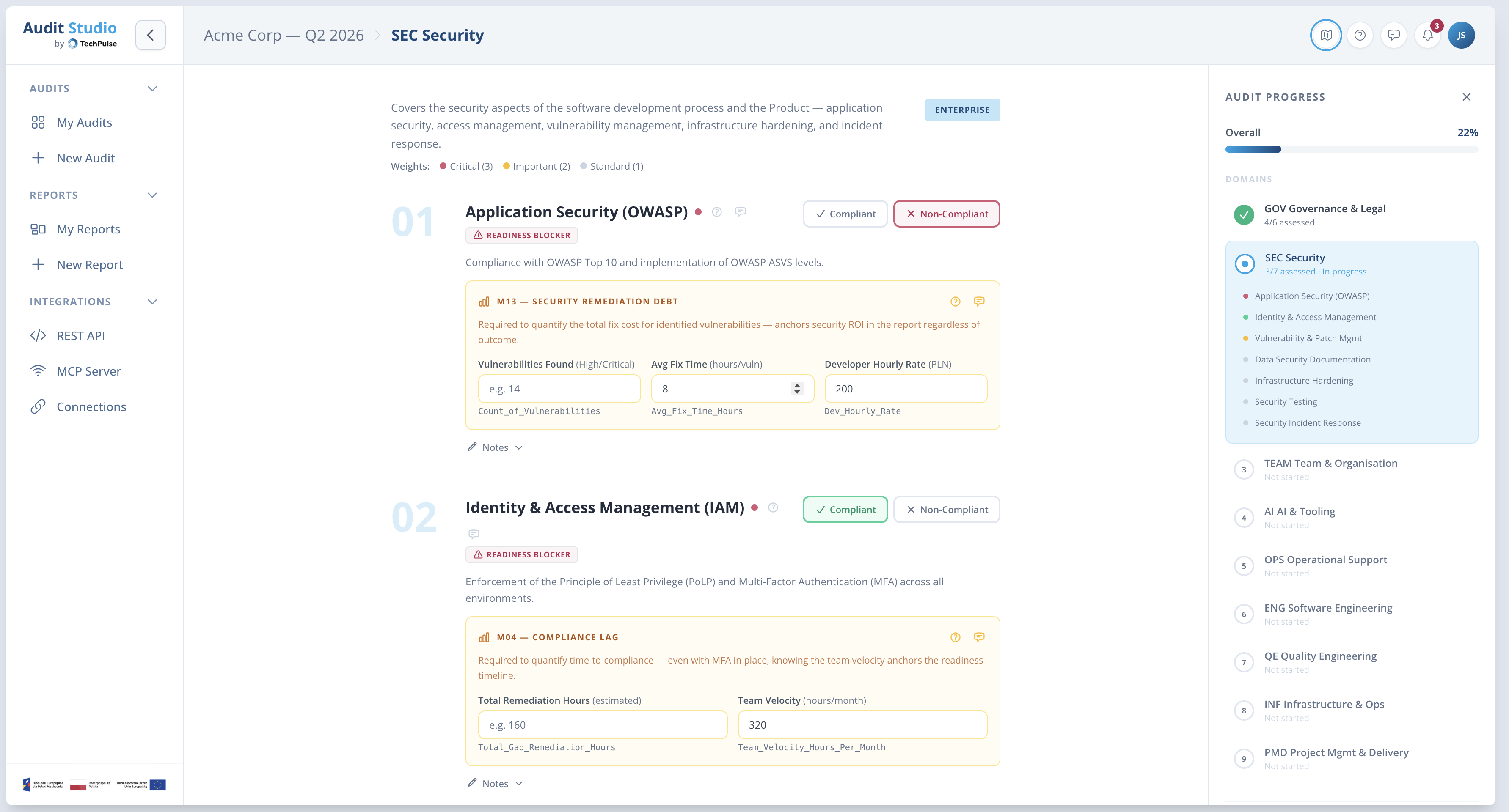Open the JS user avatar menu
The image size is (1509, 812).
coord(1461,35)
